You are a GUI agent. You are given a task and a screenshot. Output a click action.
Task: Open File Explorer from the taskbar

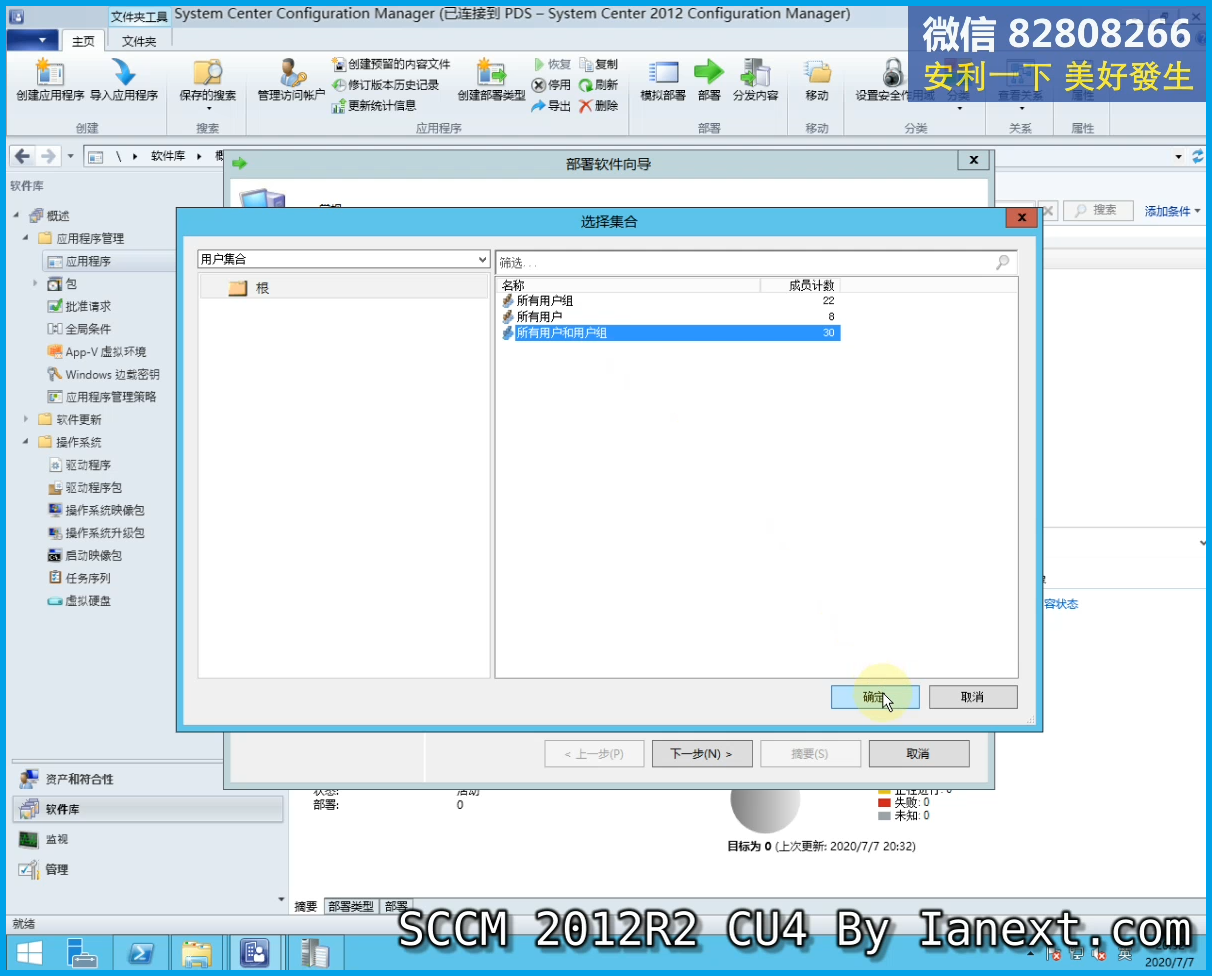click(x=196, y=953)
